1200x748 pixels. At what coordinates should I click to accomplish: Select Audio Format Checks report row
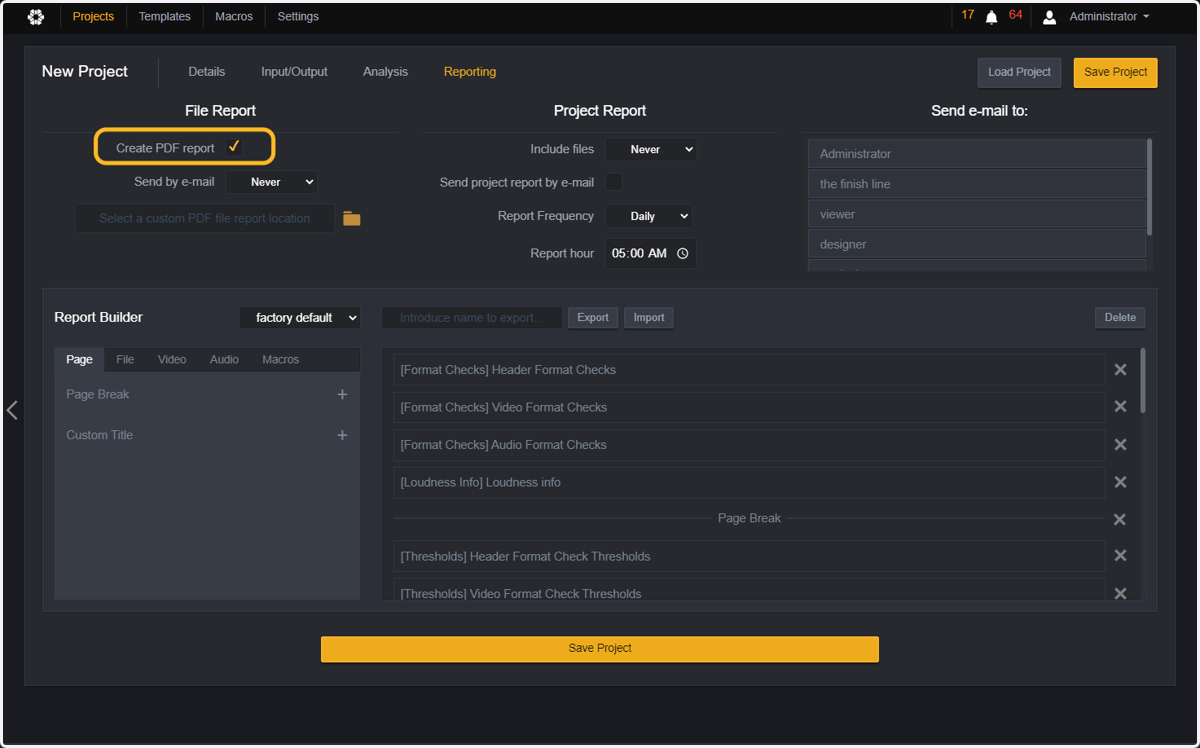749,445
